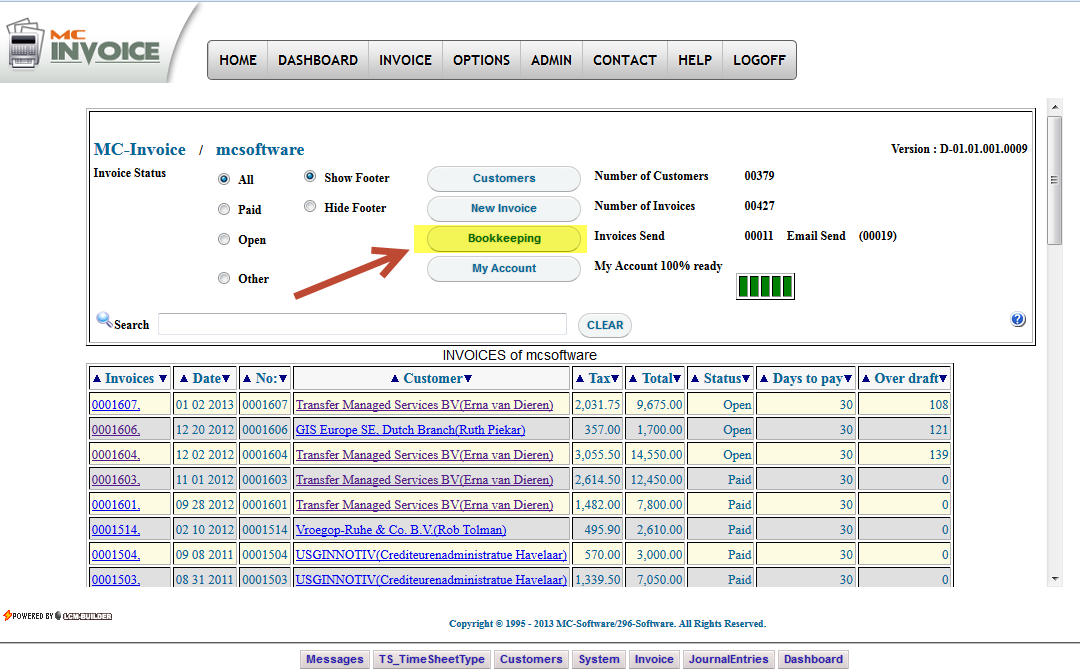1080x672 pixels.
Task: Switch to the Dashboard bottom tab
Action: (813, 660)
